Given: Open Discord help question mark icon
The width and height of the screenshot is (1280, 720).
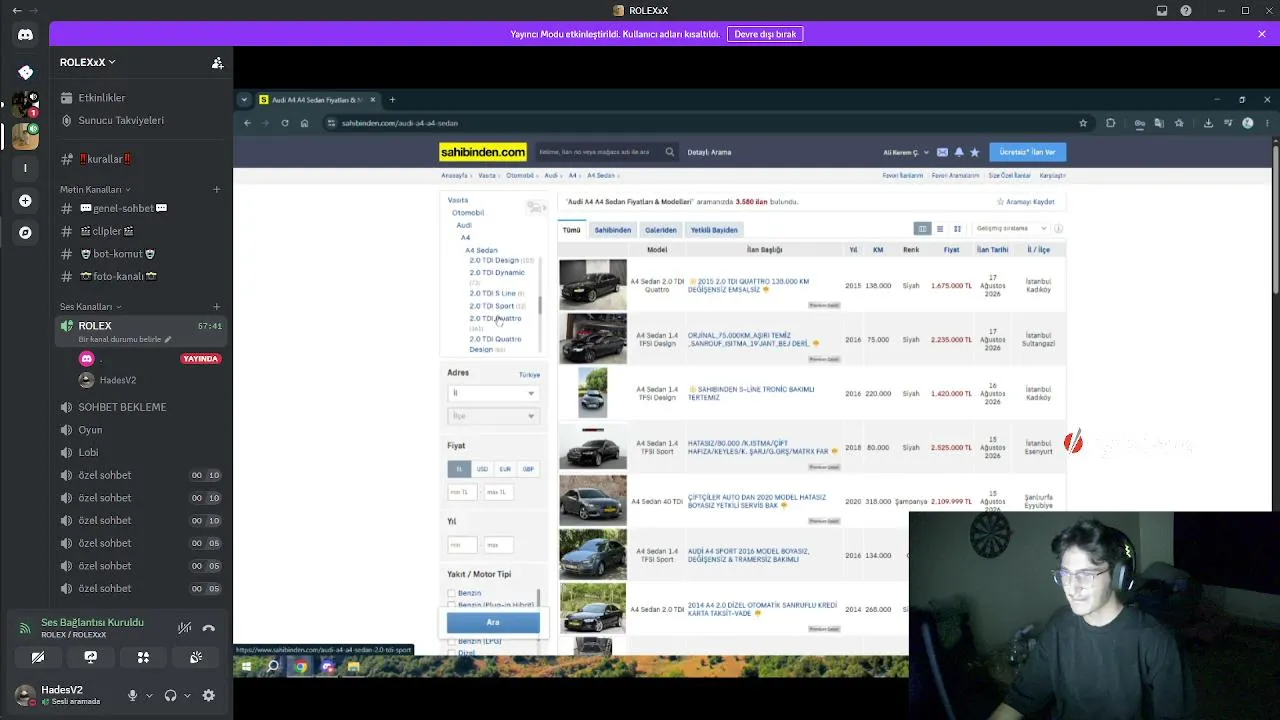Looking at the screenshot, I should click(1186, 11).
